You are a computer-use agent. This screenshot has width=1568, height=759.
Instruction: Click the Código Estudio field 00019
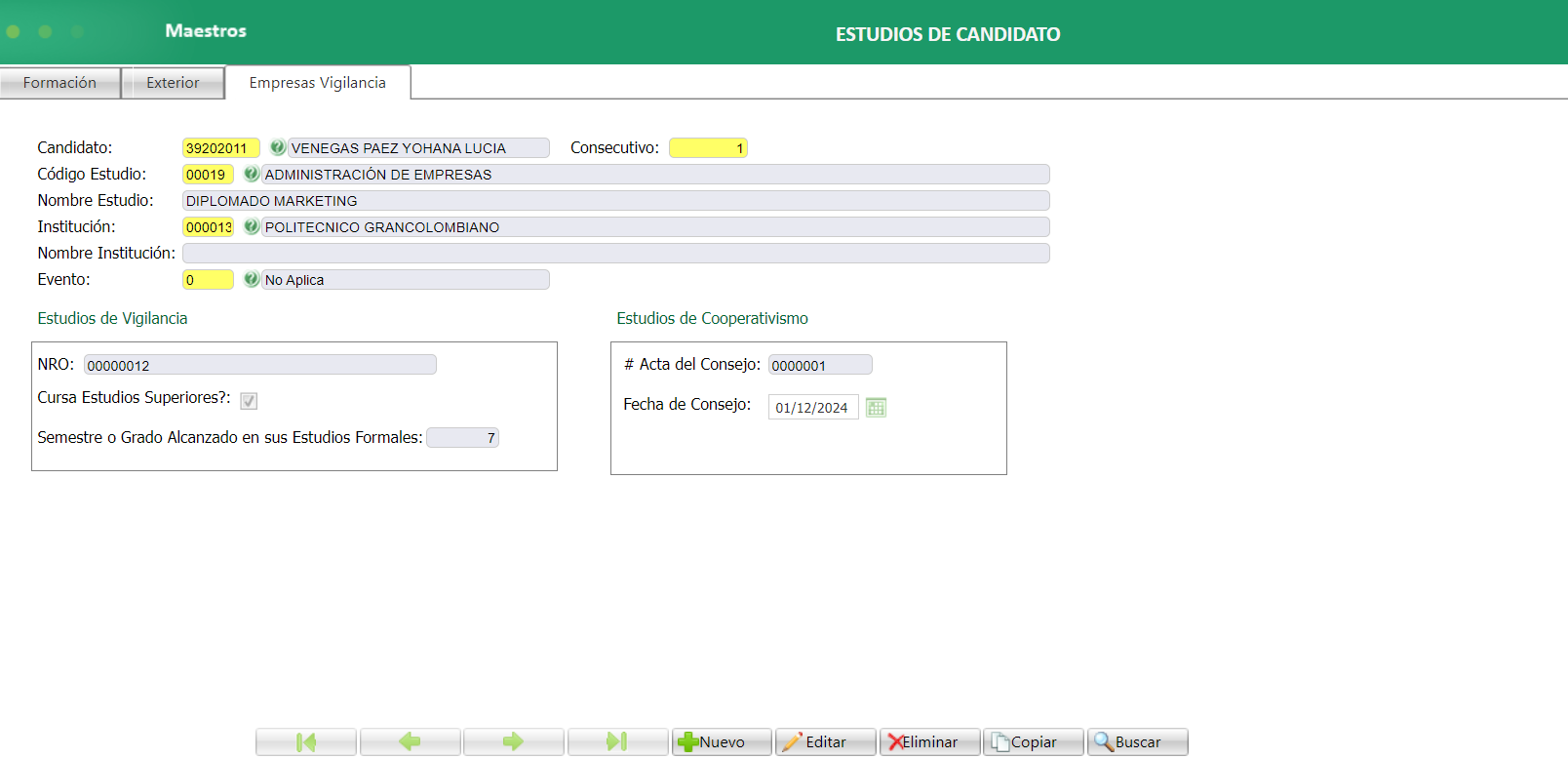(x=208, y=175)
